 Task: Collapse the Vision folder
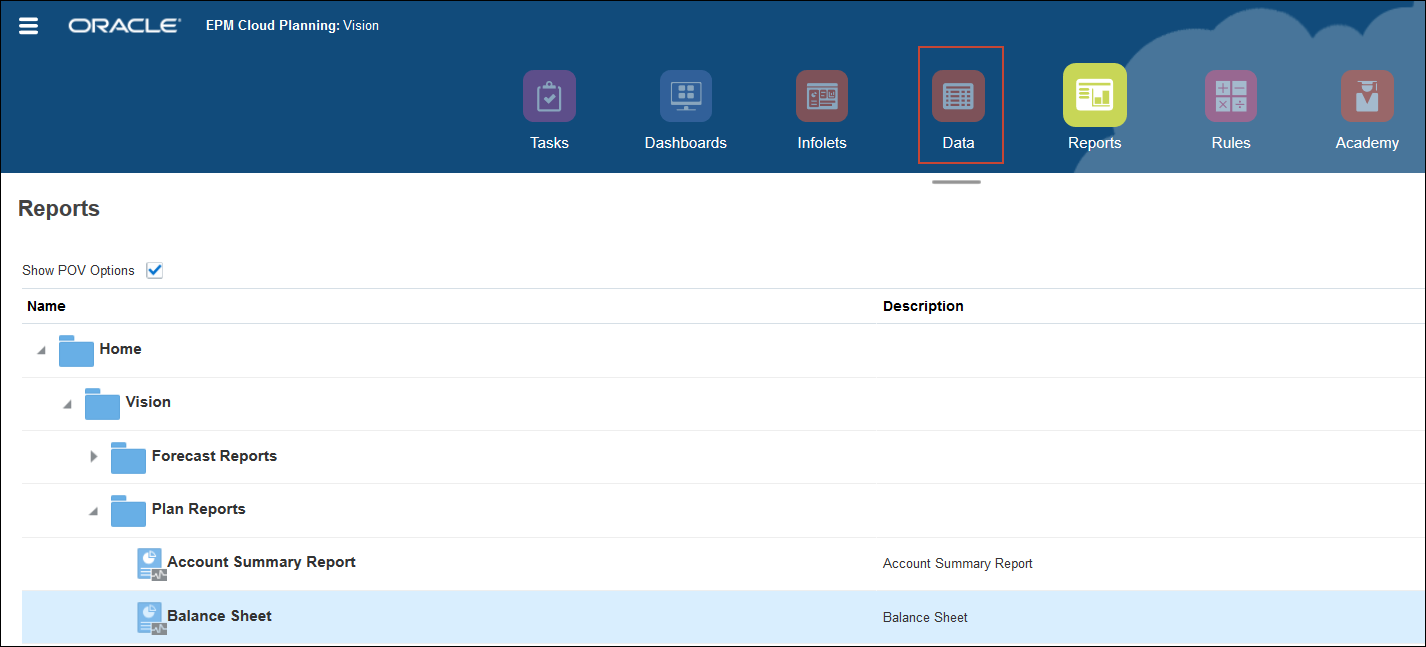[67, 404]
